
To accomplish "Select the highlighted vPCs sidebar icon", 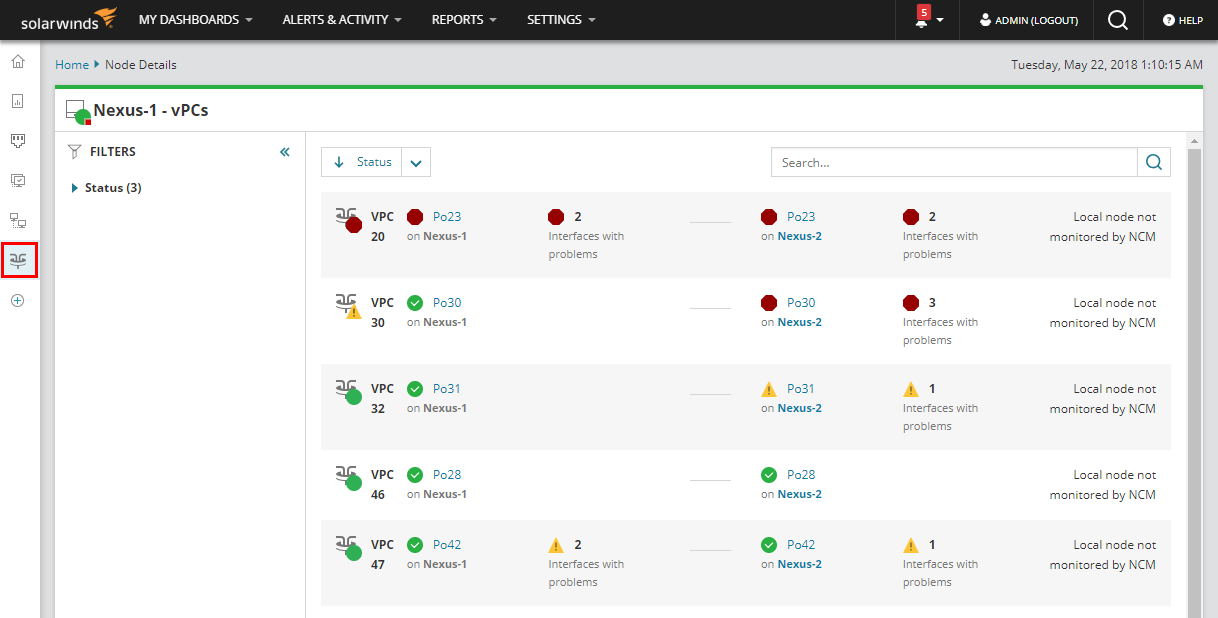I will tap(18, 260).
